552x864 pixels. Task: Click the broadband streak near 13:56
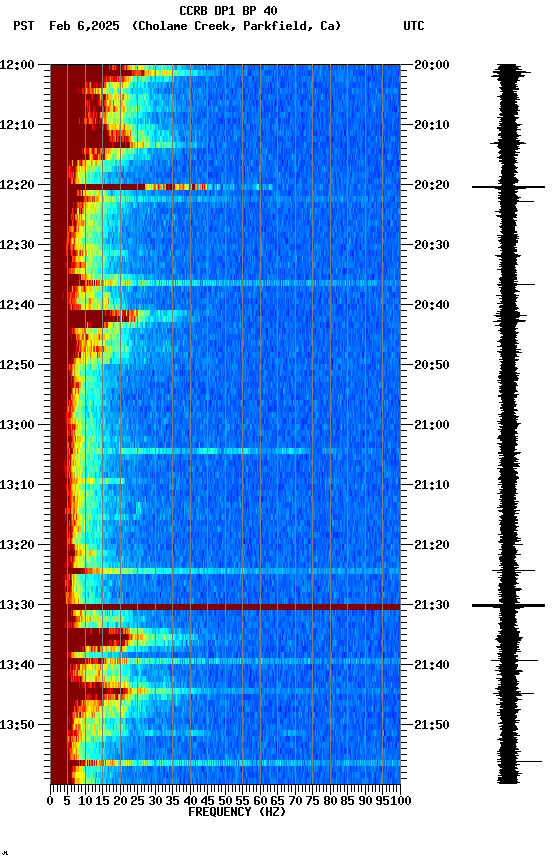(234, 764)
